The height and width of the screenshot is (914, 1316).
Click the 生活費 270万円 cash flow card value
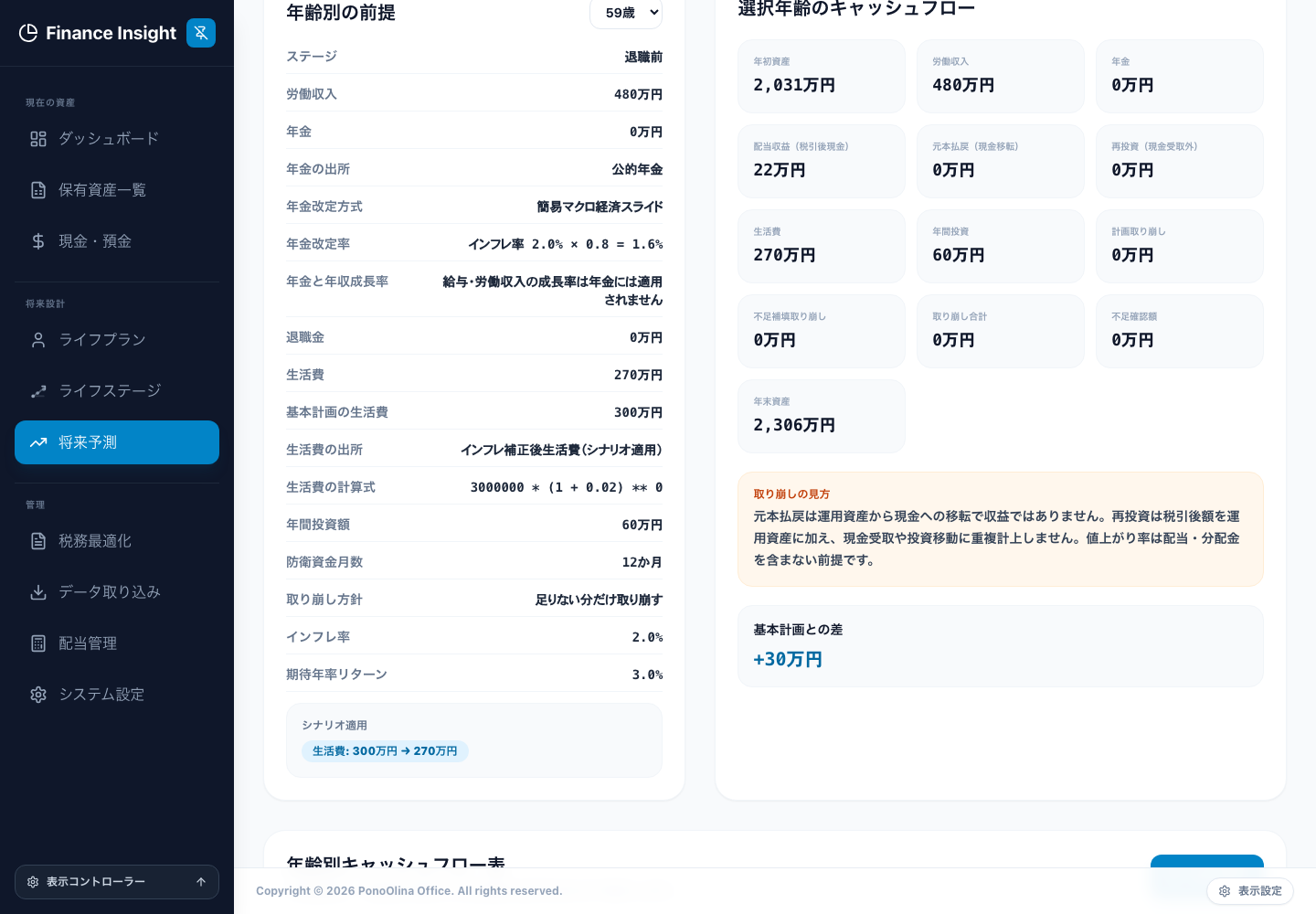pos(784,255)
